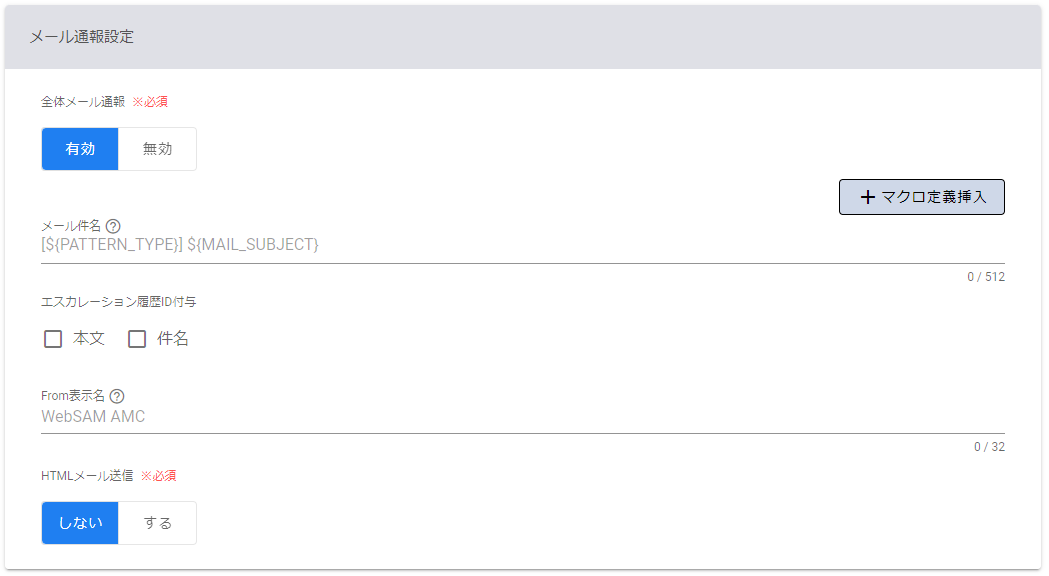Check the 件名 checkbox
This screenshot has height=576, width=1049.
click(137, 339)
